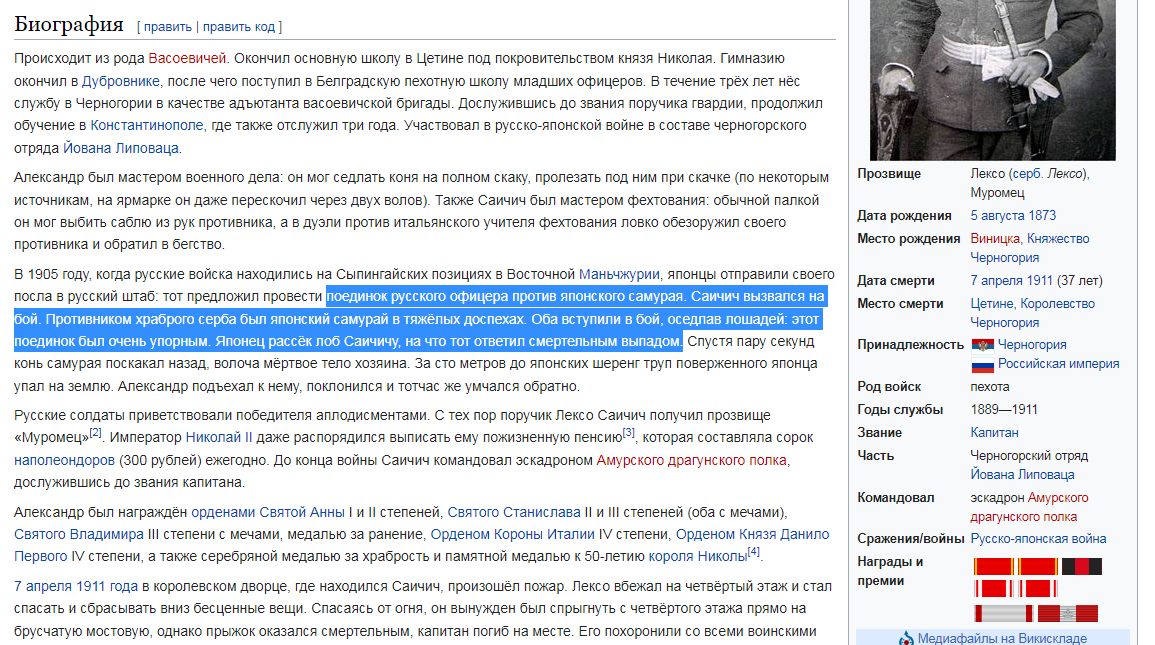The image size is (1155, 645).
Task: Open 'Йована Липоваца' link in biography text
Action: [x=121, y=148]
